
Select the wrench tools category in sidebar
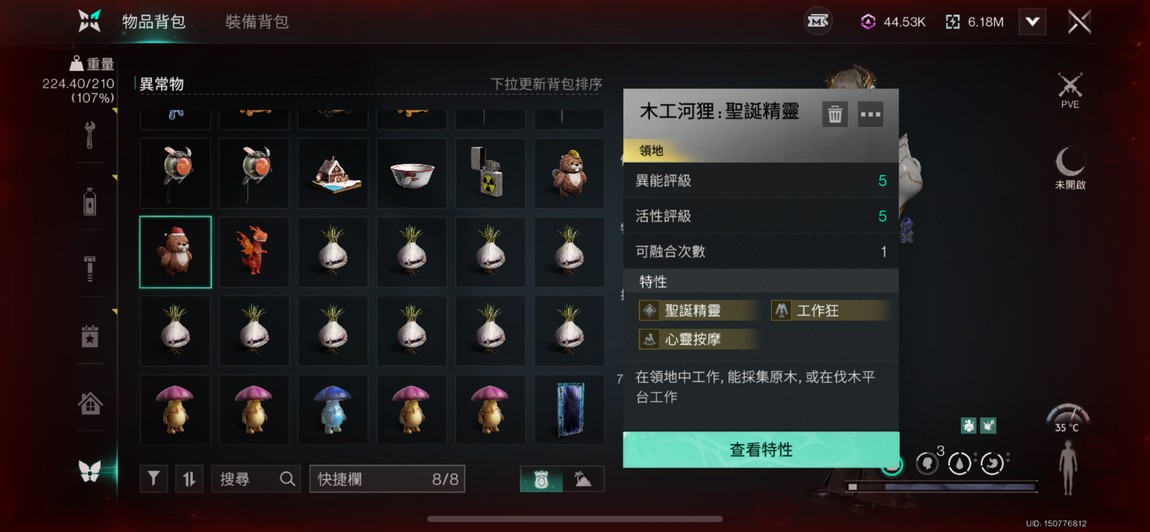tap(89, 135)
